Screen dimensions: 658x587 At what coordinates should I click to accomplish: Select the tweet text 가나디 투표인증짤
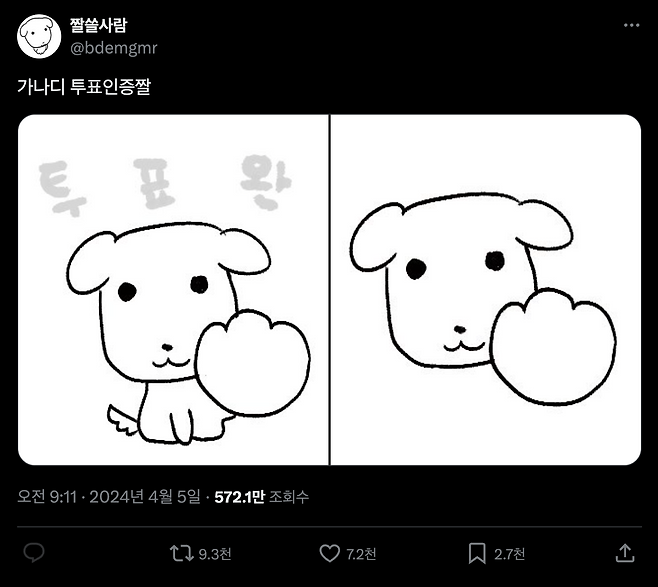point(84,86)
